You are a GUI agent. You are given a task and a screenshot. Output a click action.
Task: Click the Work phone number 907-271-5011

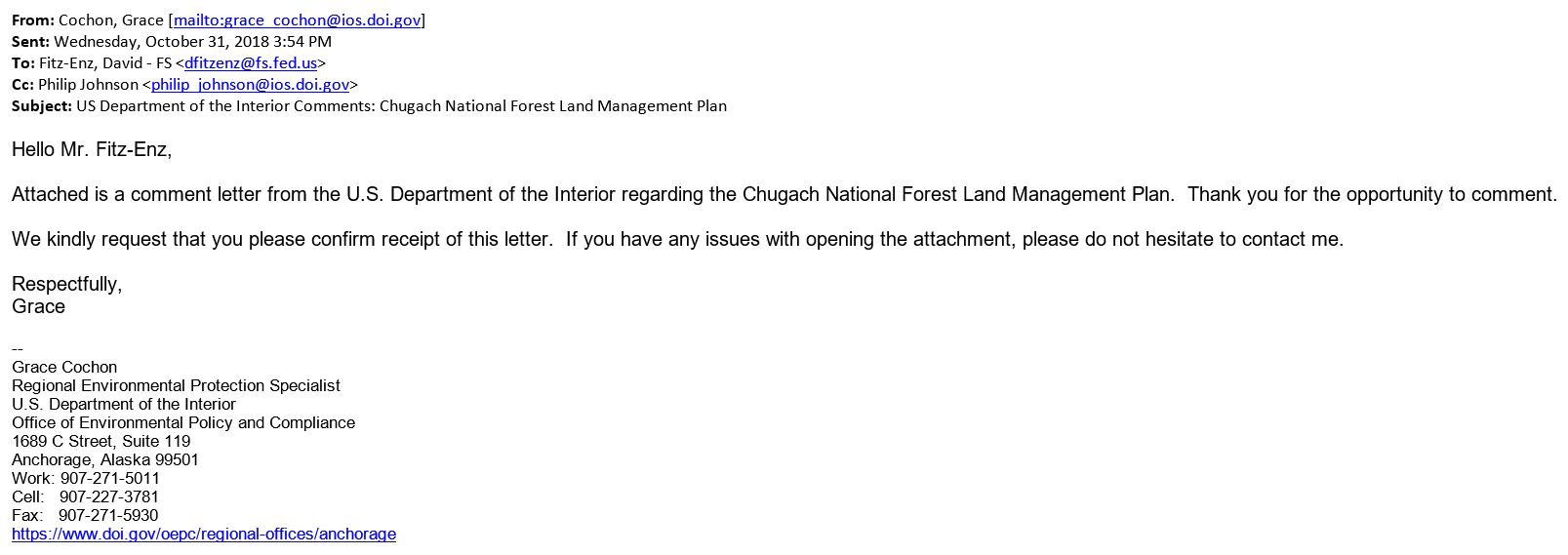[109, 478]
